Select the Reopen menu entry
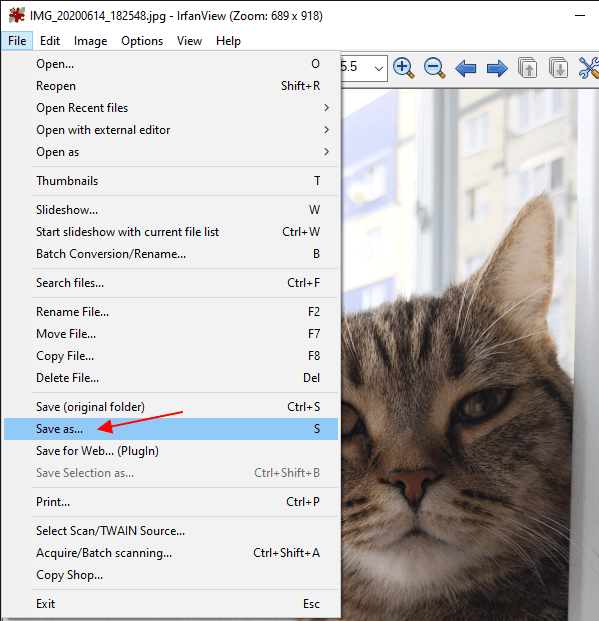Image resolution: width=599 pixels, height=621 pixels. [x=171, y=86]
